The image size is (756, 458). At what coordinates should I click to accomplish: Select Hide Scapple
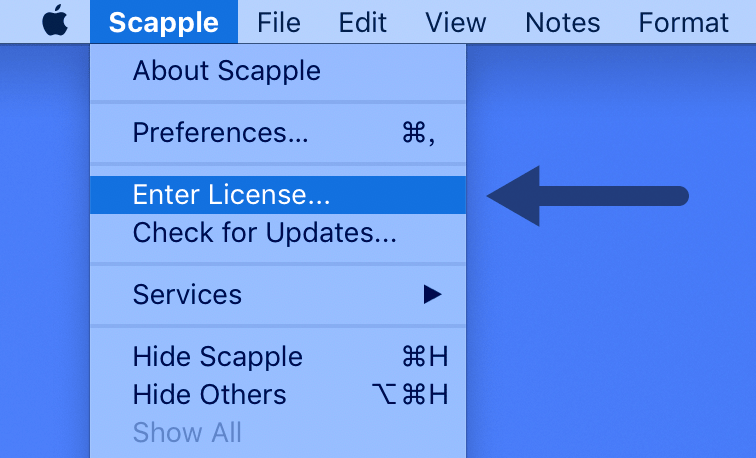point(217,357)
